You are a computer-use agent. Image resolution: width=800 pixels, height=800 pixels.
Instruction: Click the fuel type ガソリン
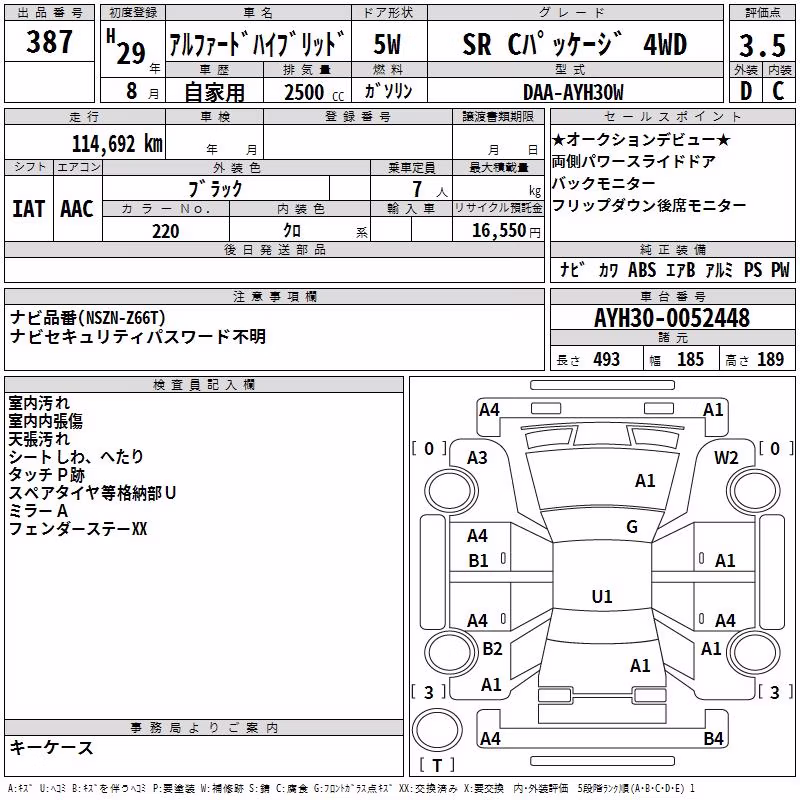coord(388,91)
